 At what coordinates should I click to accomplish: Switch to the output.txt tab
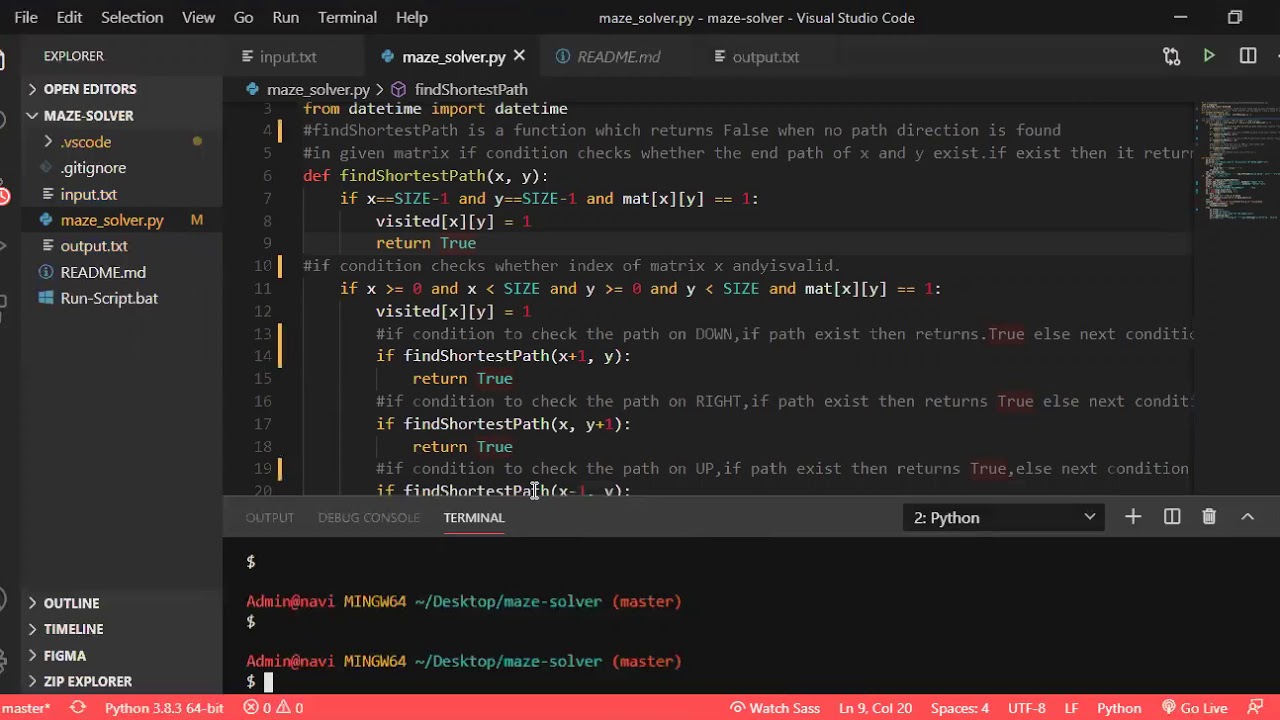(x=765, y=56)
